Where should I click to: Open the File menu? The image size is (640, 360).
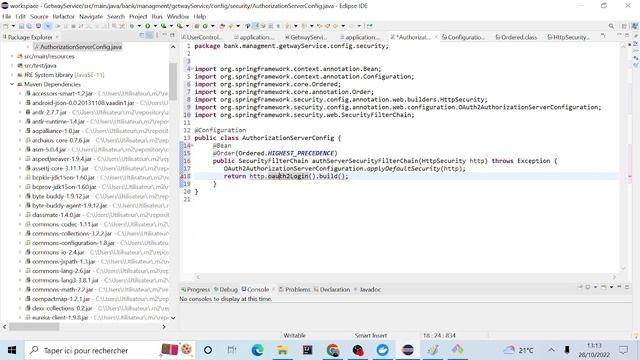click(x=7, y=16)
